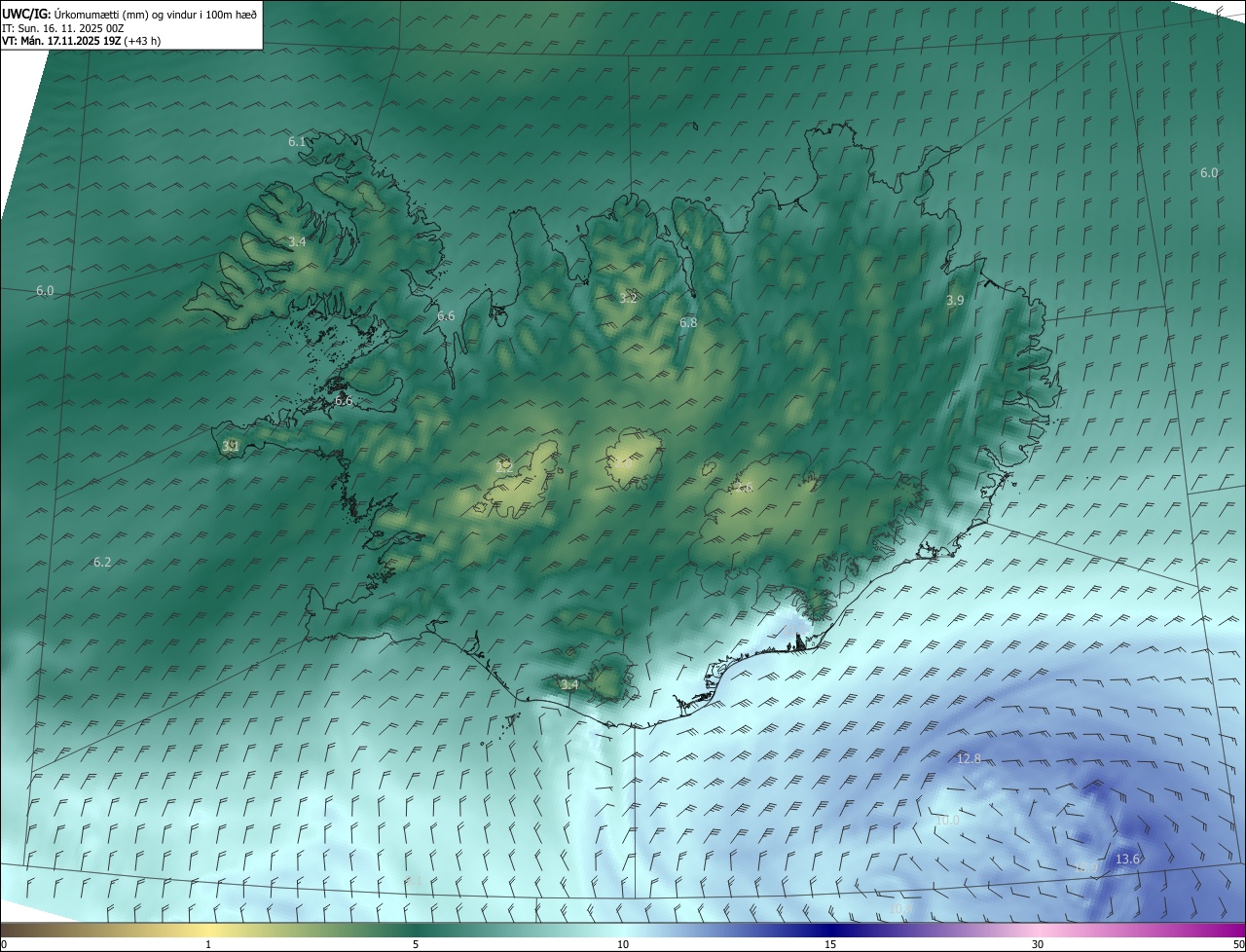The width and height of the screenshot is (1246, 952).
Task: Click the 13.6 value in the purple area
Action: point(1127,859)
